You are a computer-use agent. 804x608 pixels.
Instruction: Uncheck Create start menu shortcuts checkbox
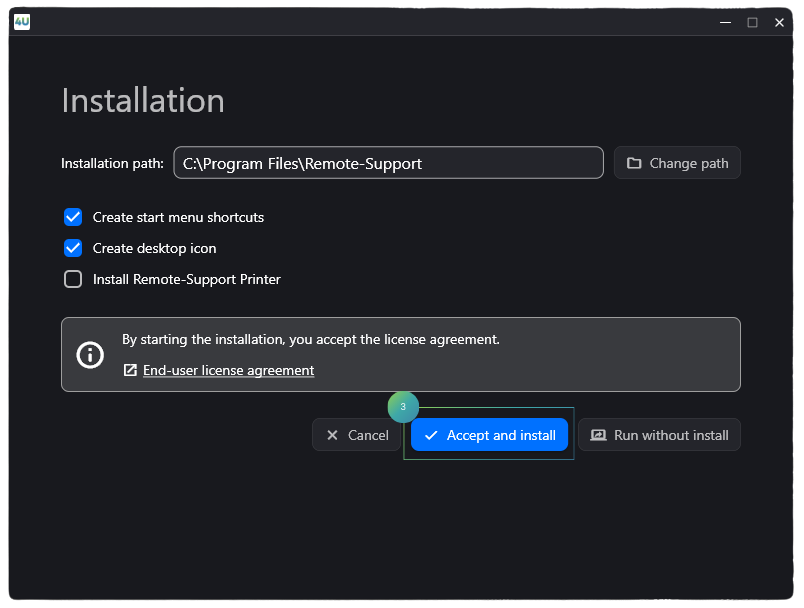point(73,217)
